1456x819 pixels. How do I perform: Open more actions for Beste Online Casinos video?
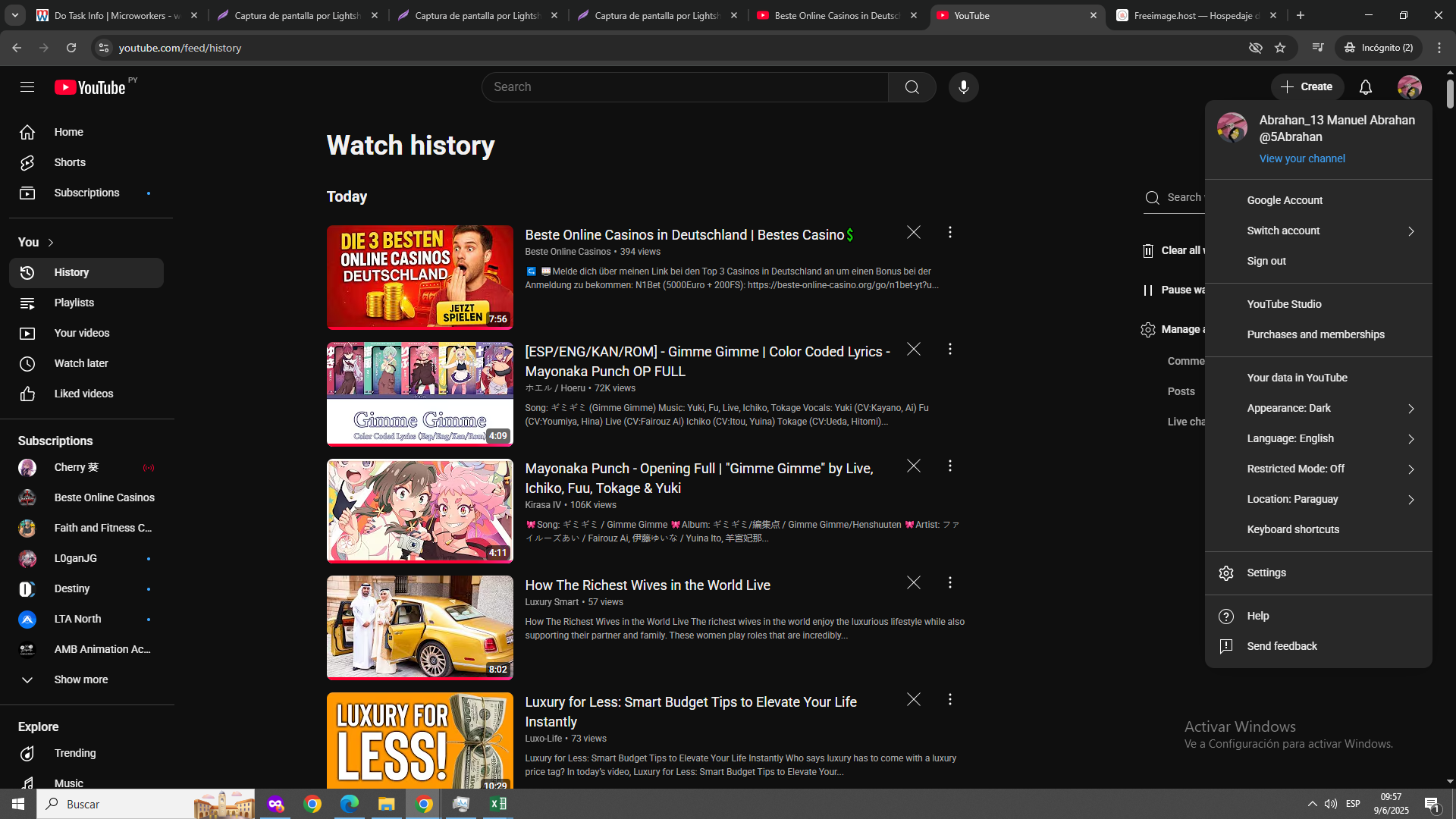[950, 233]
